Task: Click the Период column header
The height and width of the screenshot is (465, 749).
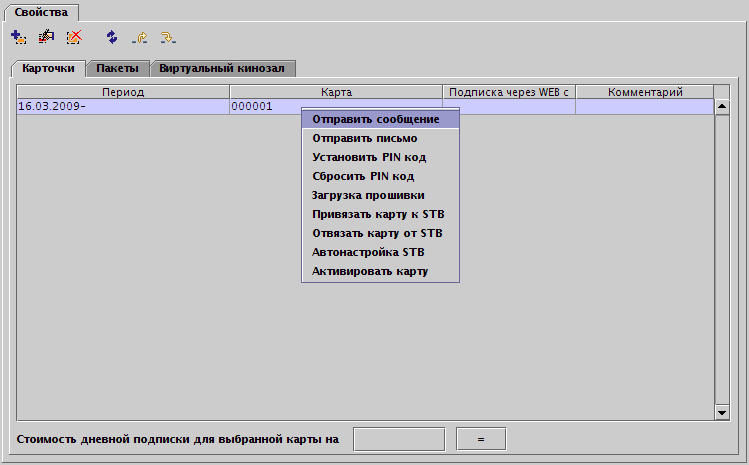Action: click(123, 92)
